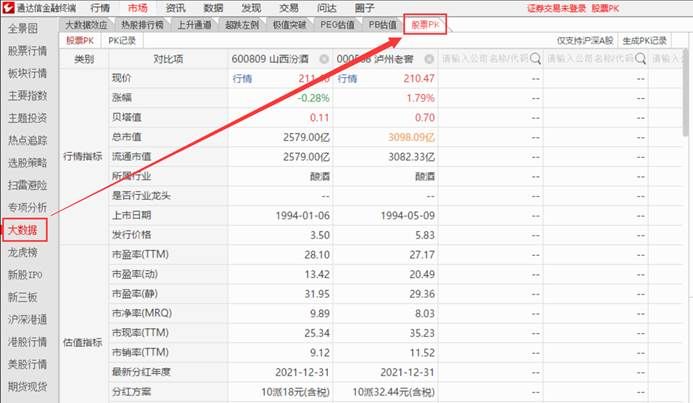
Task: Click the vertical scrollbar on the right edge
Action: click(686, 200)
